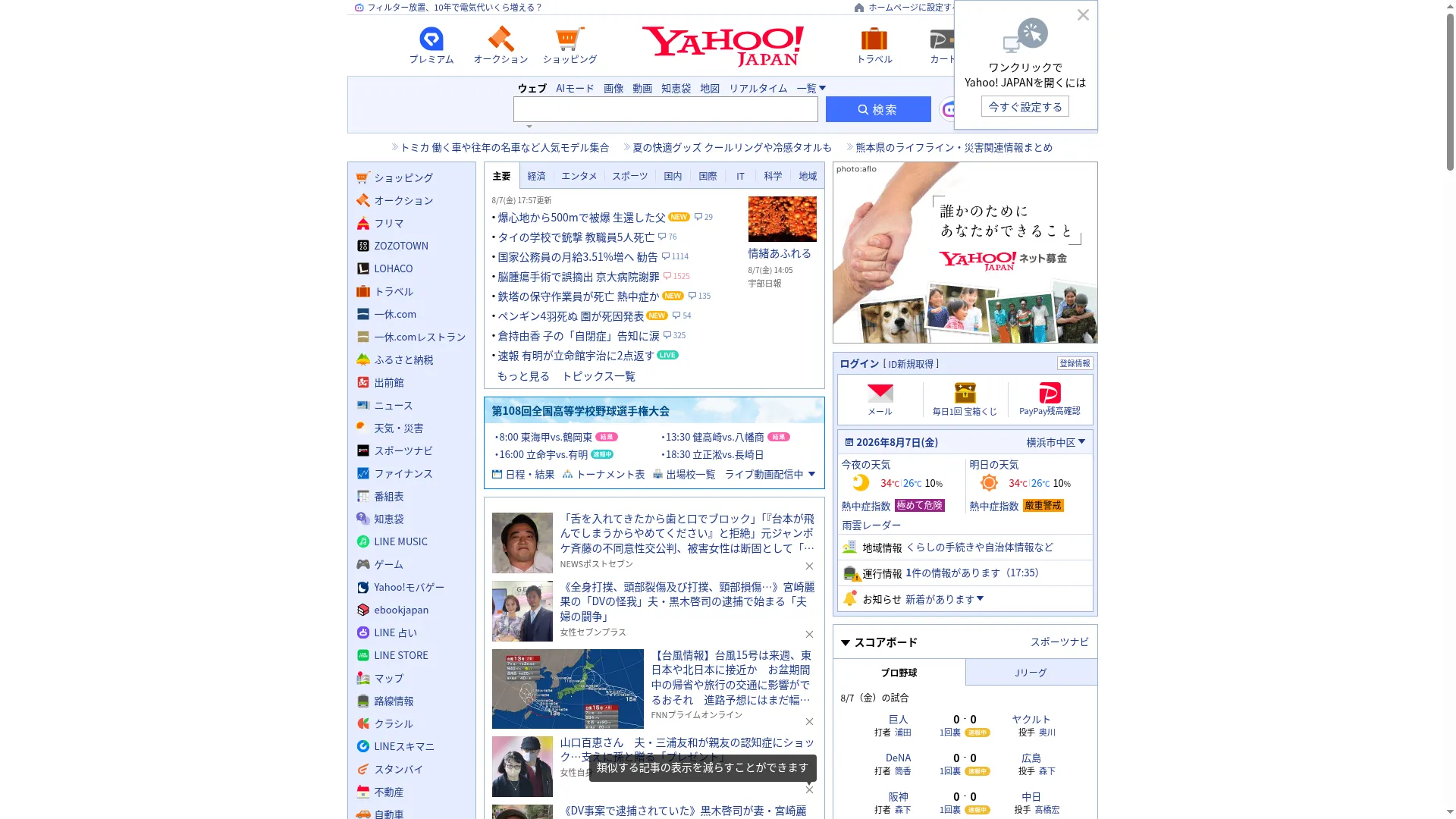Image resolution: width=1456 pixels, height=819 pixels.
Task: Expand the 一覧 search category dropdown
Action: [811, 88]
